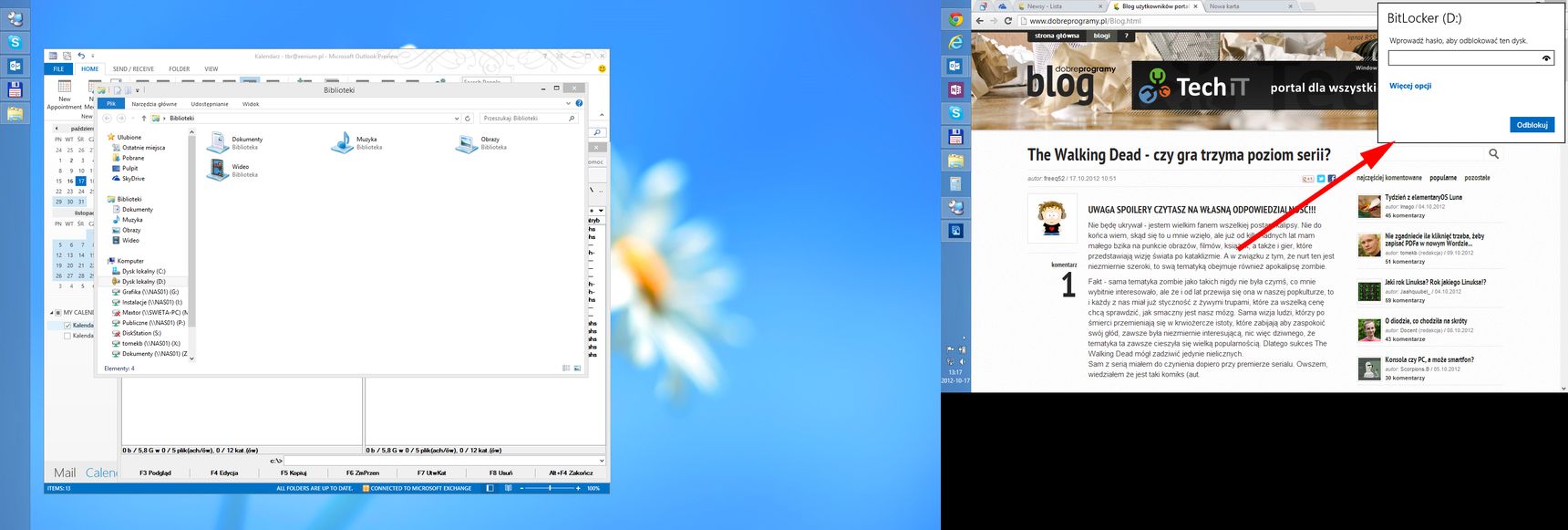This screenshot has width=1568, height=530.
Task: Click New Appointment in Outlook ribbon
Action: tap(64, 94)
